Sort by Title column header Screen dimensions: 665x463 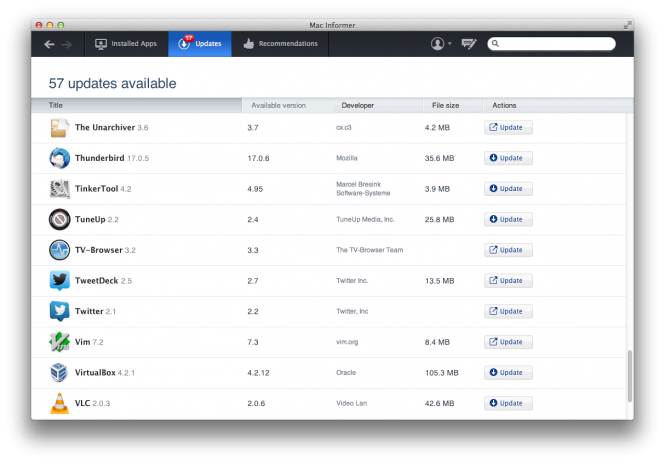coord(136,105)
